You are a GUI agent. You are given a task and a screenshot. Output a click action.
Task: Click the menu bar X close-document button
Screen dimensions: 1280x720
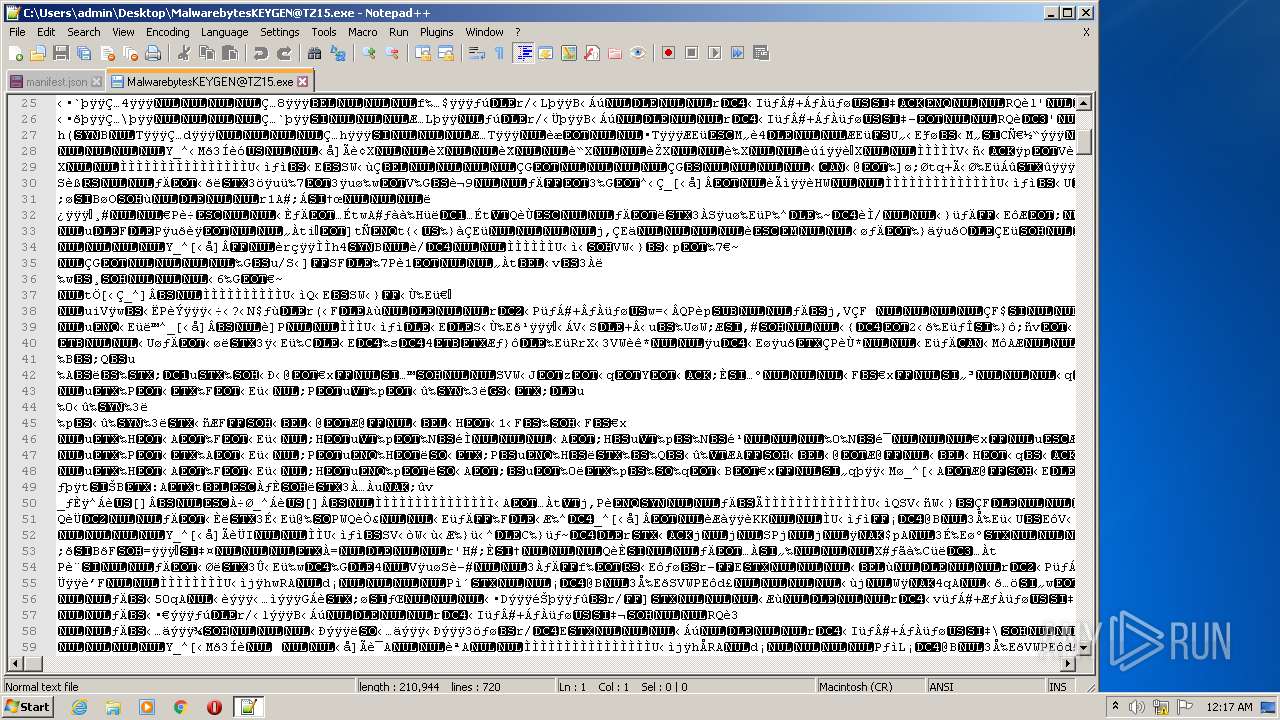coord(1086,32)
